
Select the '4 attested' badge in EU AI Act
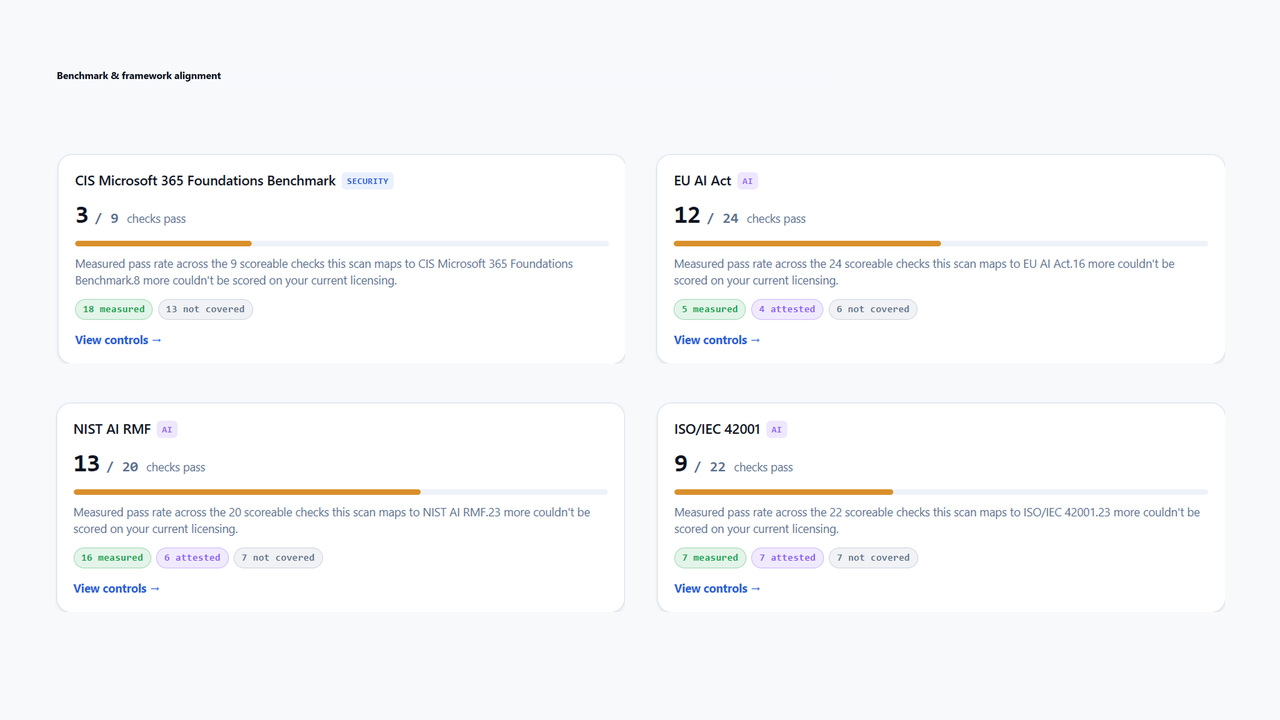pyautogui.click(x=787, y=309)
